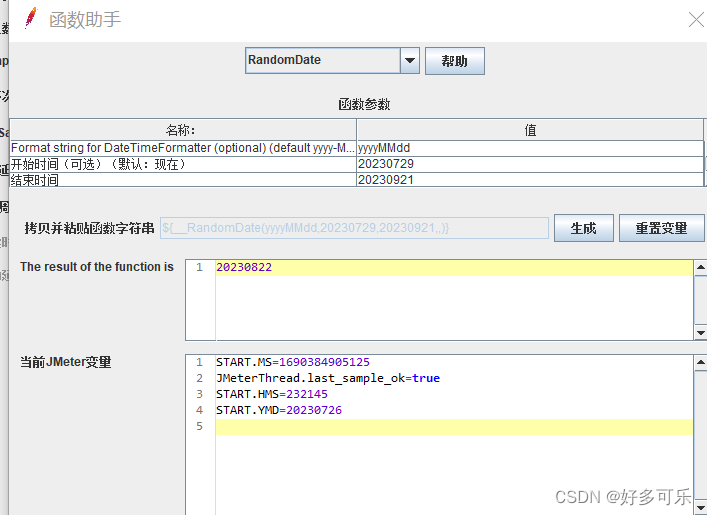Viewport: 707px width, 515px height.
Task: Click the START.MS=1690384905125 line
Action: [x=293, y=362]
